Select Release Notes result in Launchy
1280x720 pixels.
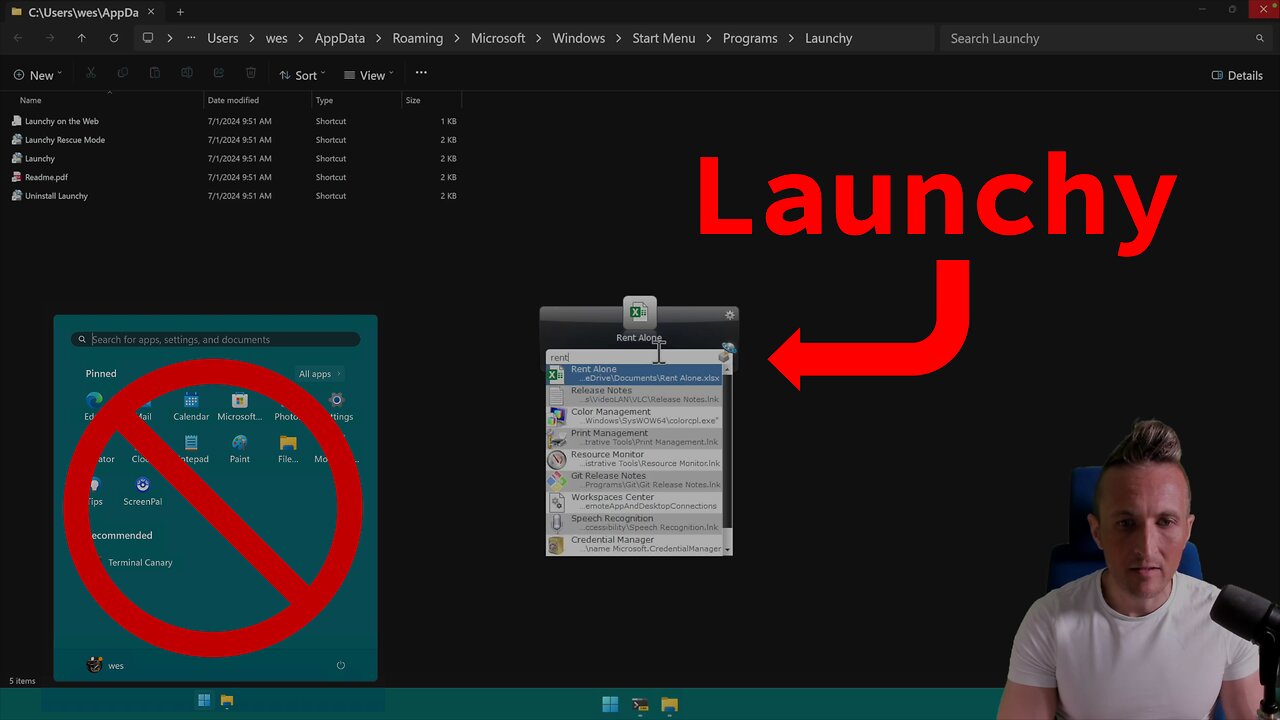click(x=635, y=395)
